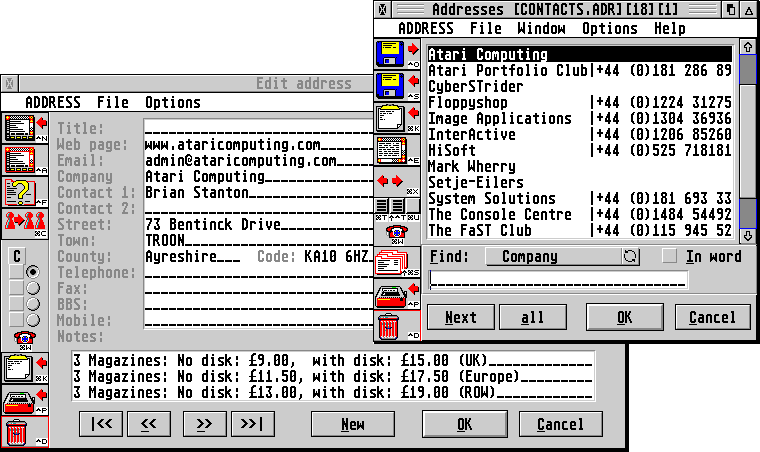Open File menu in Edit address window
The image size is (760, 452).
tap(112, 102)
